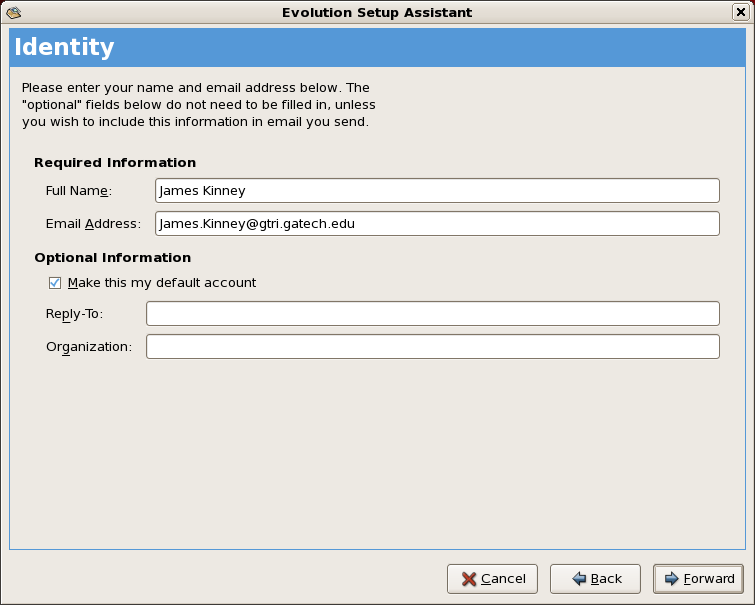
Task: Cancel the setup assistant
Action: 493,579
